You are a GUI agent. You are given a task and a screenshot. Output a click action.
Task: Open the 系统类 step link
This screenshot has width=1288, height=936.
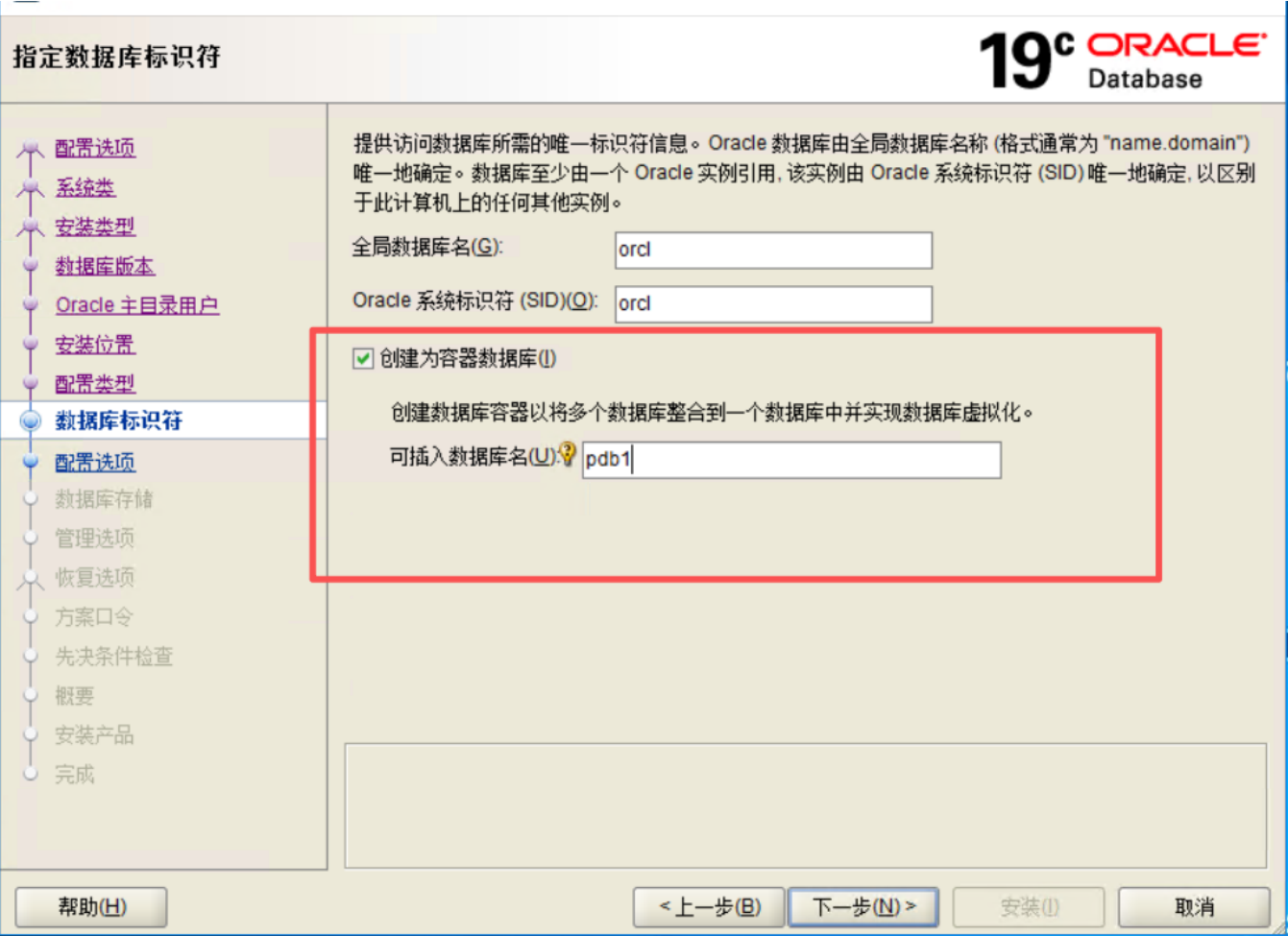click(x=85, y=187)
